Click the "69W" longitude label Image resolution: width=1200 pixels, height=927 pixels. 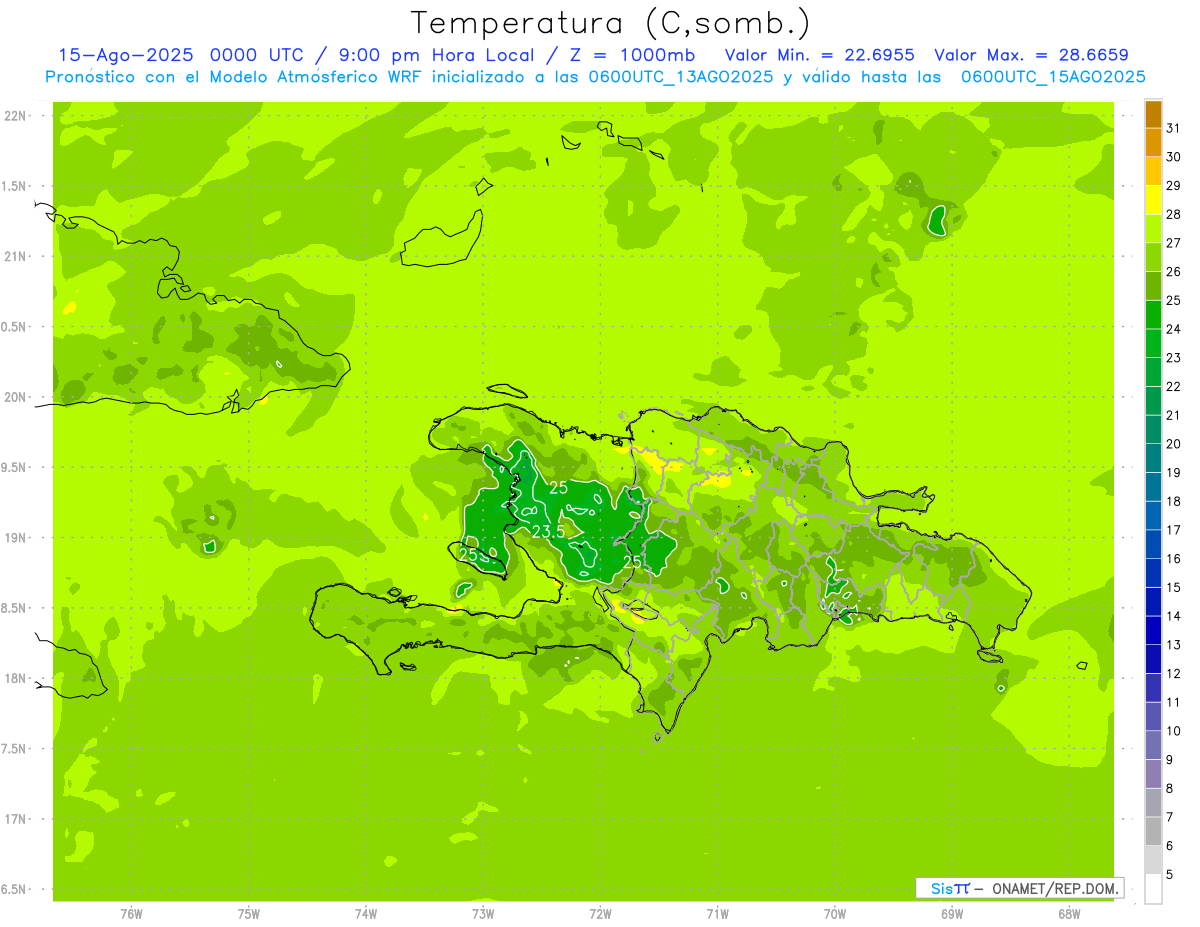point(952,914)
